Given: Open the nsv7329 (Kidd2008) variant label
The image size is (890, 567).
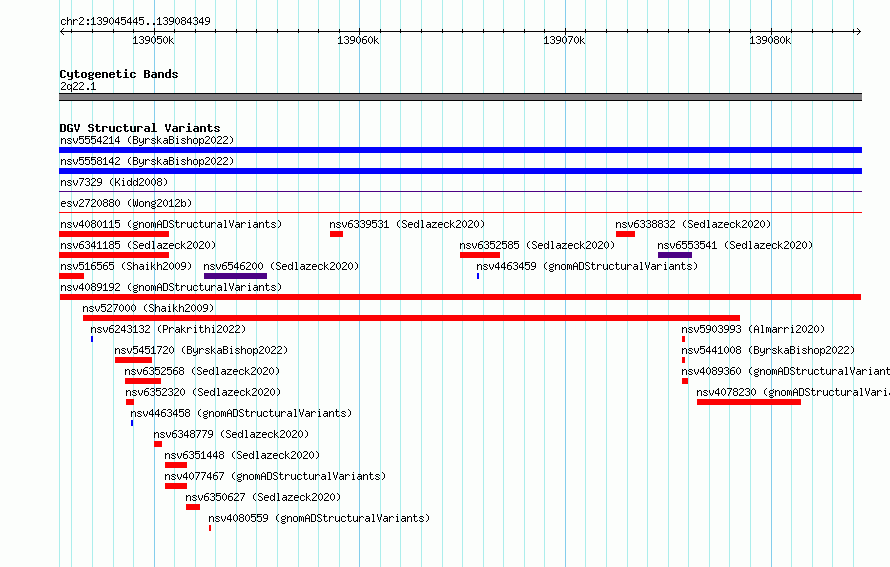Looking at the screenshot, I should [x=114, y=182].
